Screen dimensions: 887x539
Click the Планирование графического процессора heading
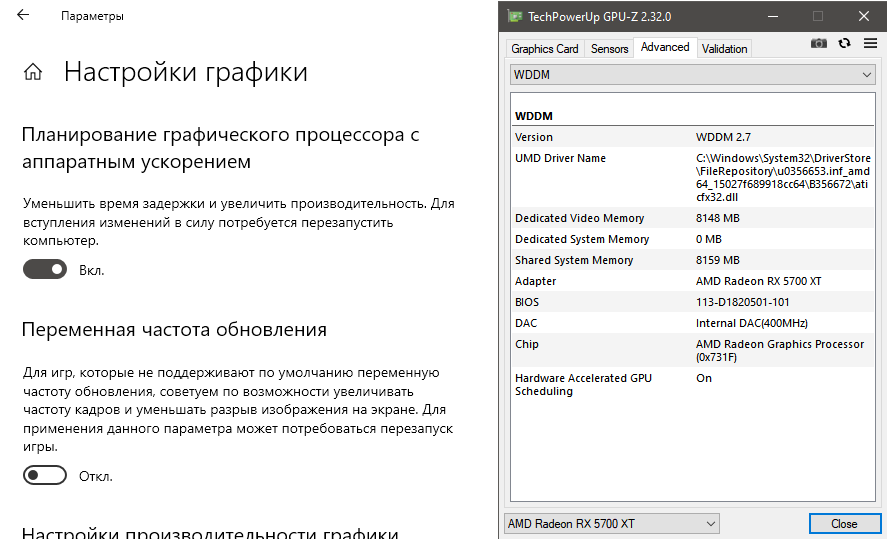(221, 148)
